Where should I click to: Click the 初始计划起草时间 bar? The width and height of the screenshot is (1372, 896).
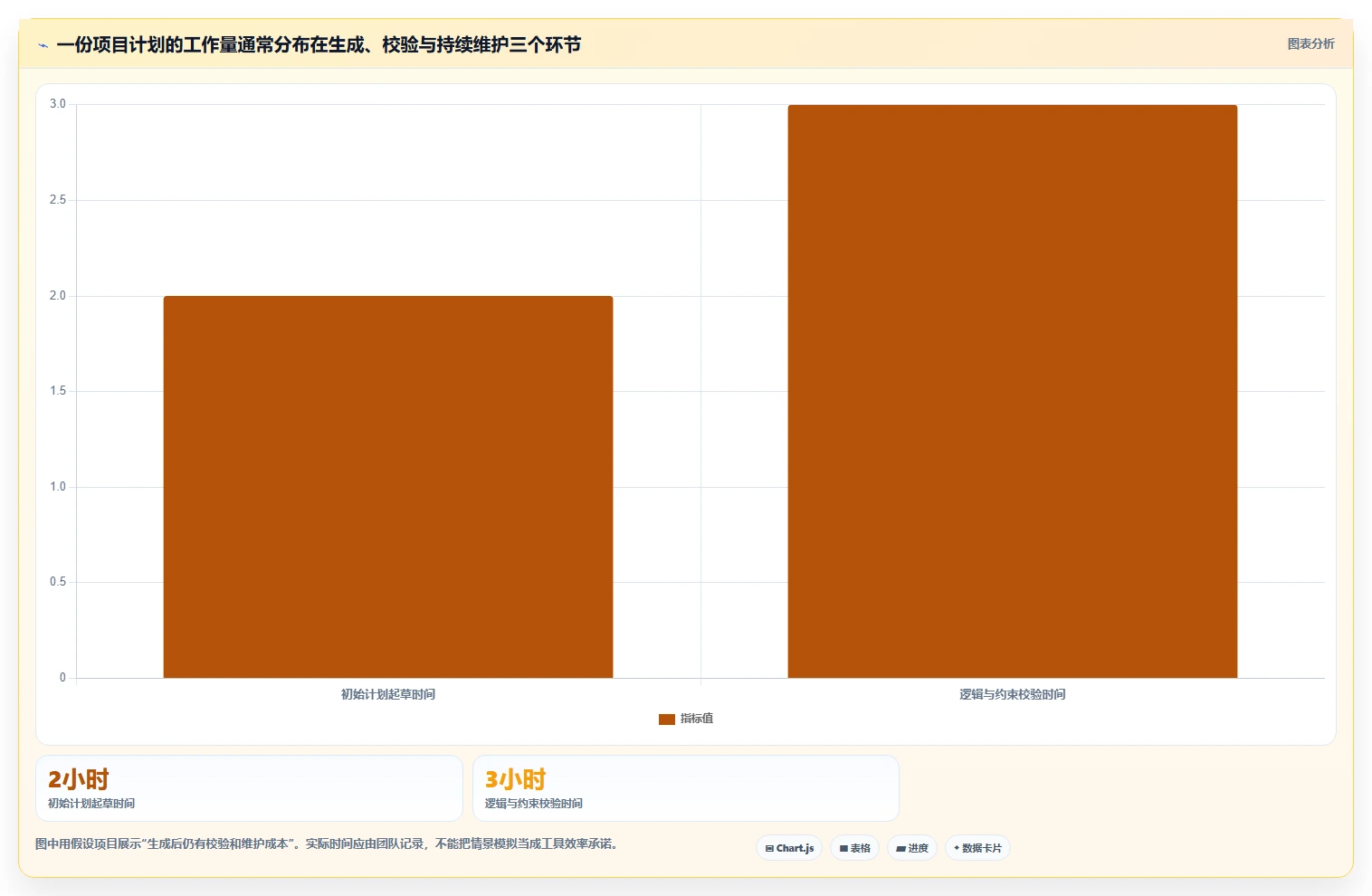(388, 487)
